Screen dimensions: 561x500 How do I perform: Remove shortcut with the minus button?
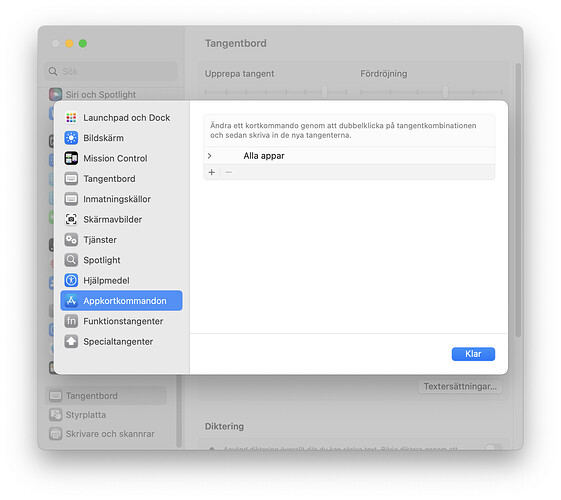pos(228,172)
